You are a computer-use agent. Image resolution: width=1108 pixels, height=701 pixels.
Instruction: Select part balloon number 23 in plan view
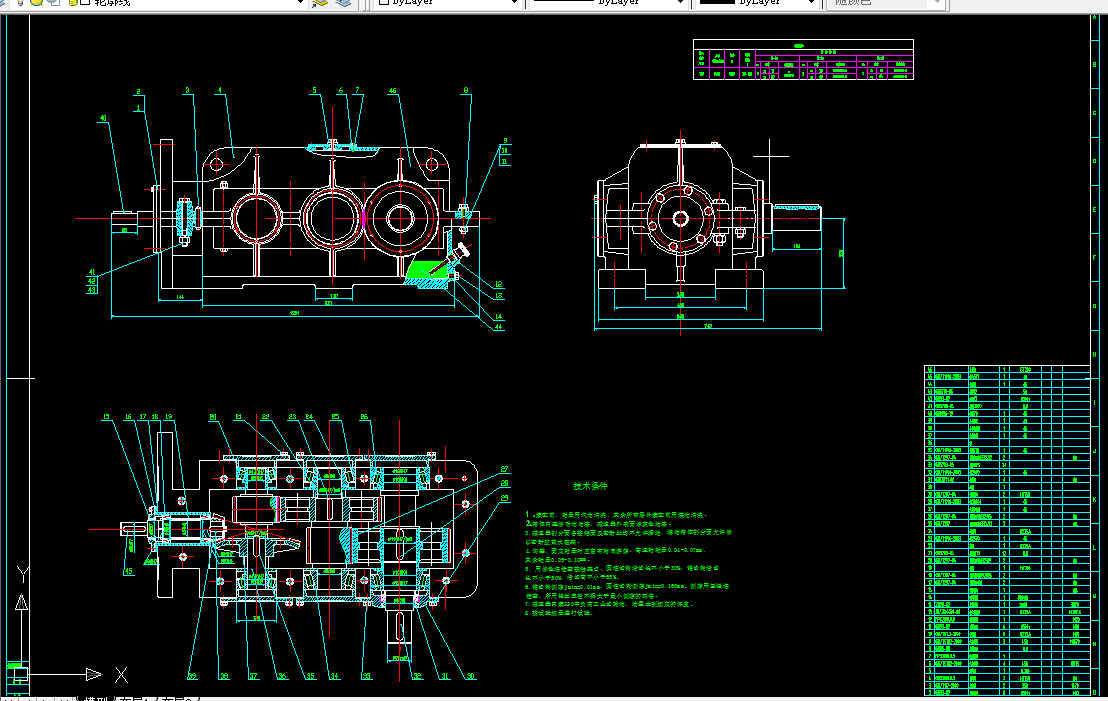tap(293, 417)
